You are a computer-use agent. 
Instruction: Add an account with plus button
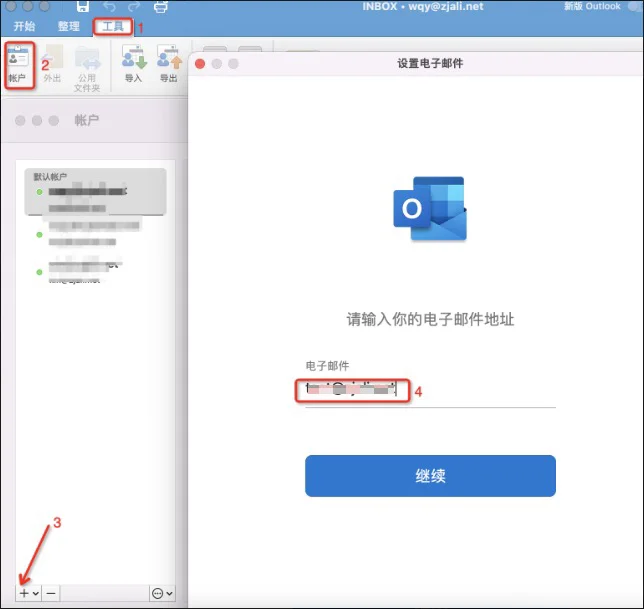tap(24, 593)
